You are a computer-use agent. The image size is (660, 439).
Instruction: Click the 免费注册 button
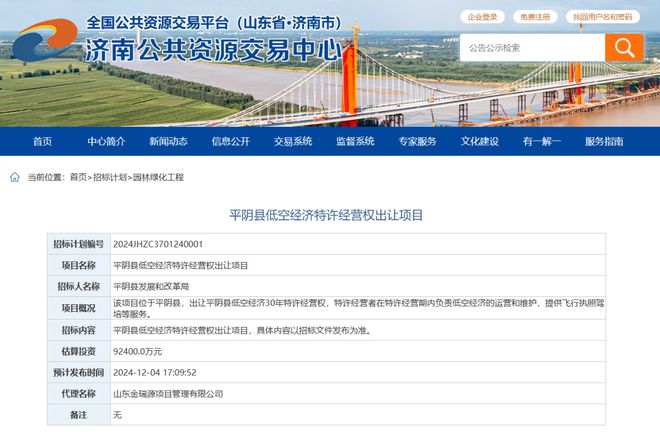(537, 17)
